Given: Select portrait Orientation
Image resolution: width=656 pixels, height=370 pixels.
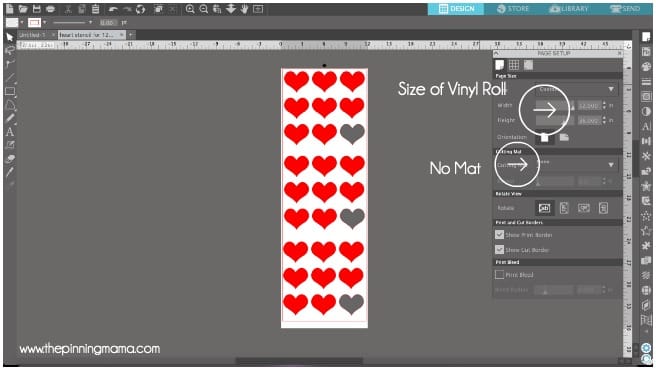Looking at the screenshot, I should (544, 137).
